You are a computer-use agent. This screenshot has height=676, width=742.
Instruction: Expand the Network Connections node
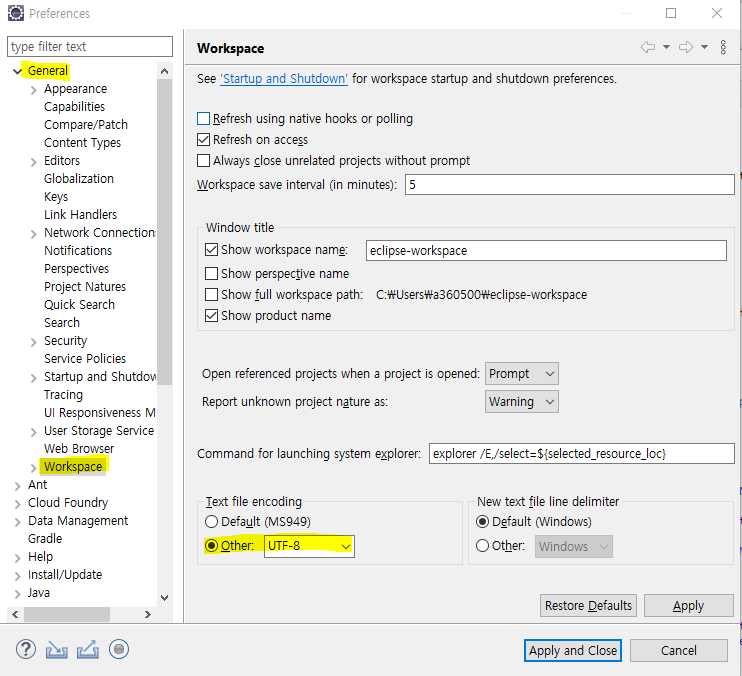click(34, 234)
